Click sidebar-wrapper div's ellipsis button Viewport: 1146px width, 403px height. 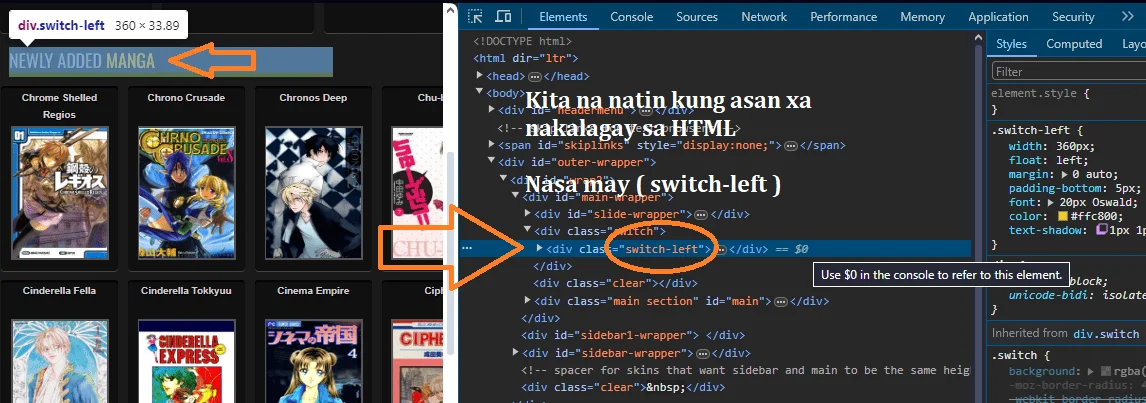click(x=701, y=353)
